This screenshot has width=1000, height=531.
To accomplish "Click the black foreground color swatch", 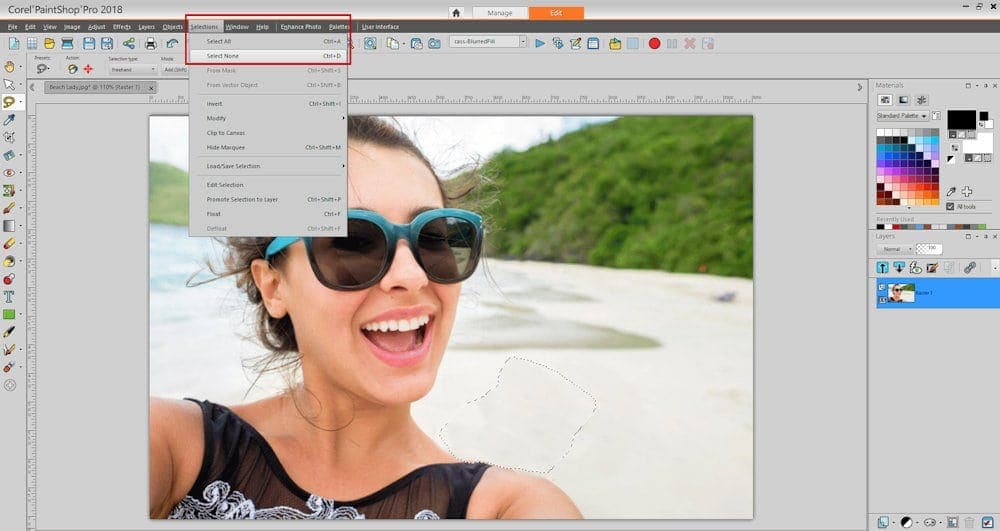I will coord(961,120).
